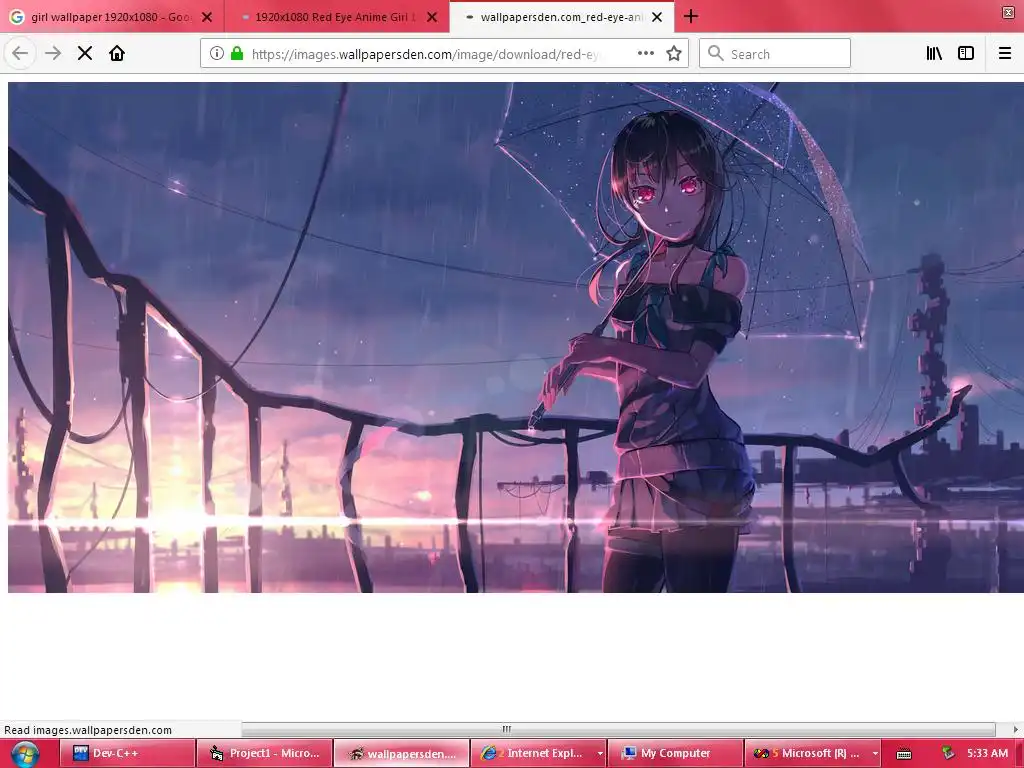
Task: Close the wallpapersden.com image tab
Action: [657, 17]
